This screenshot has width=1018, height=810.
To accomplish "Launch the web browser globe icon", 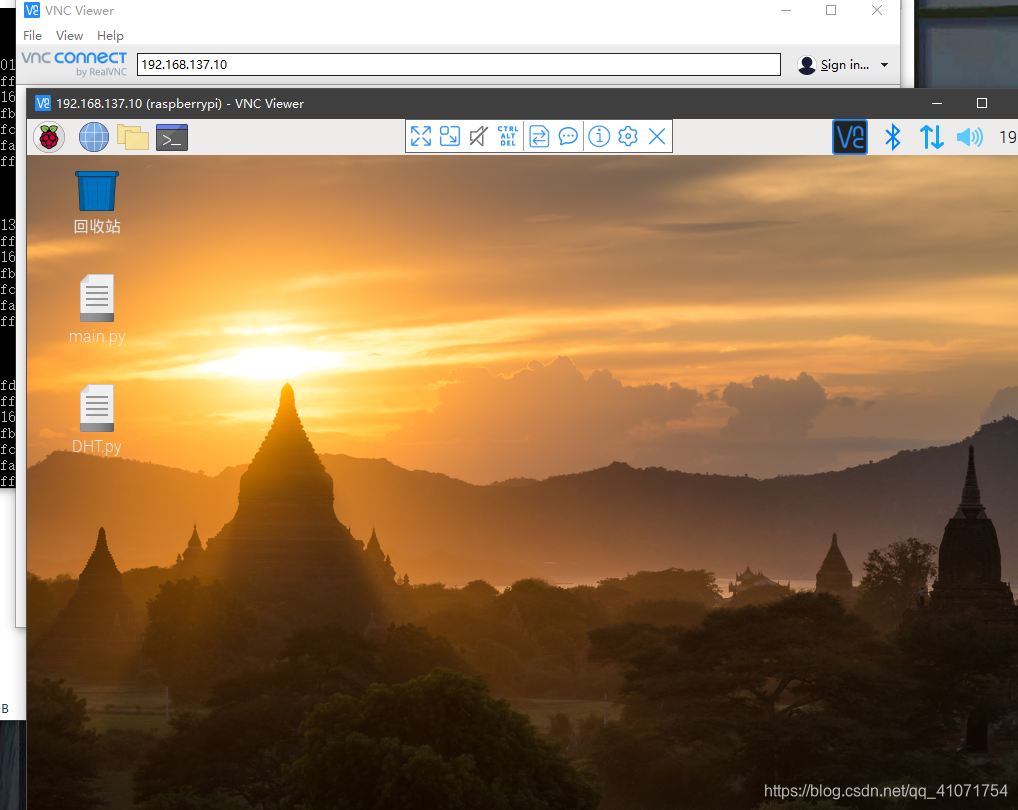I will tap(94, 137).
